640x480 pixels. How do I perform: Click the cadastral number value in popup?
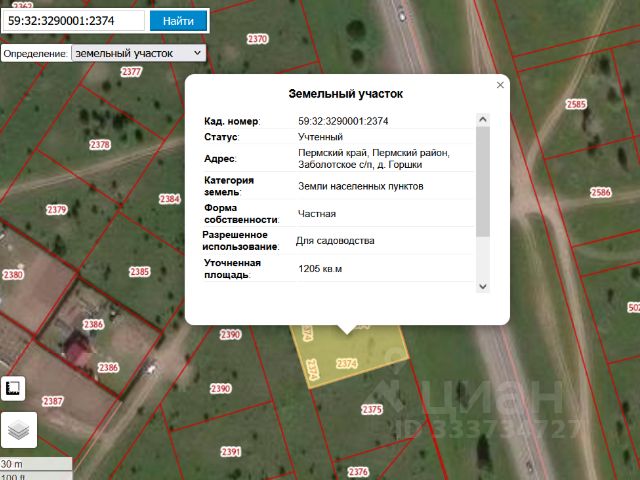point(343,121)
